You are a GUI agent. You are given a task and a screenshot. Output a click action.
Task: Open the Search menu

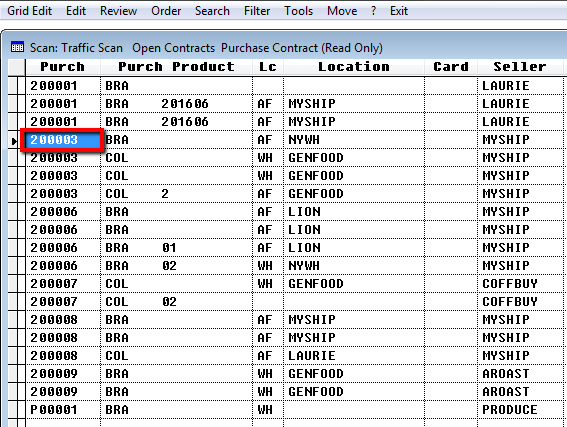click(x=212, y=11)
